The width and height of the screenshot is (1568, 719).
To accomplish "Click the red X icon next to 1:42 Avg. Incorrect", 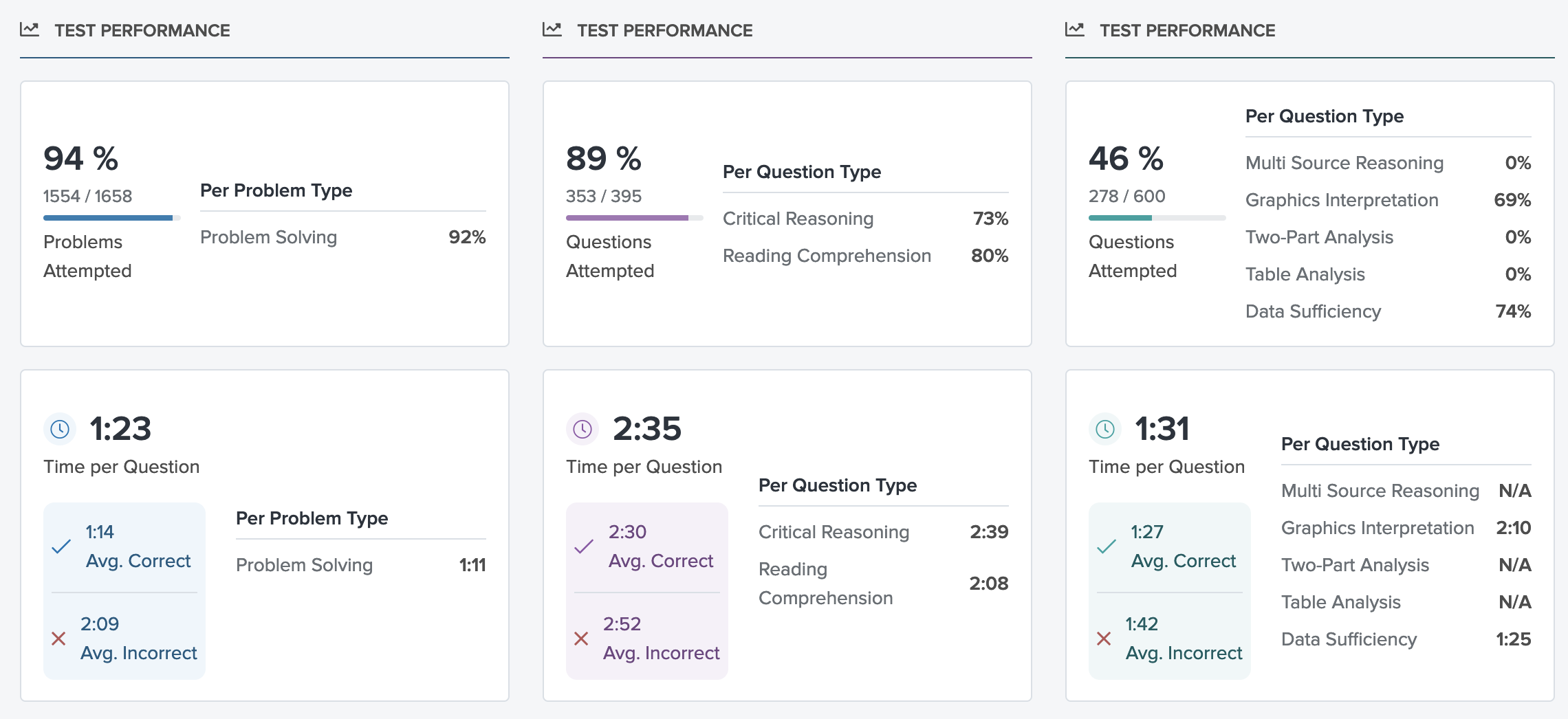I will pyautogui.click(x=1104, y=639).
